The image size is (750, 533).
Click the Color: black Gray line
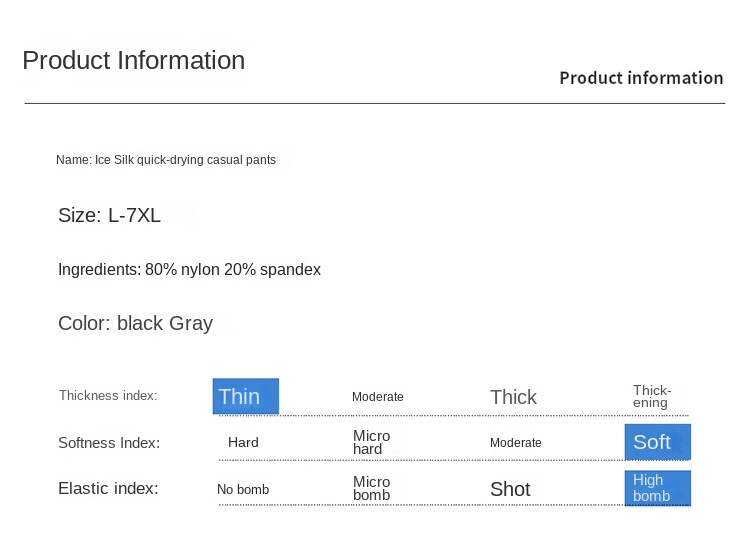tap(135, 323)
